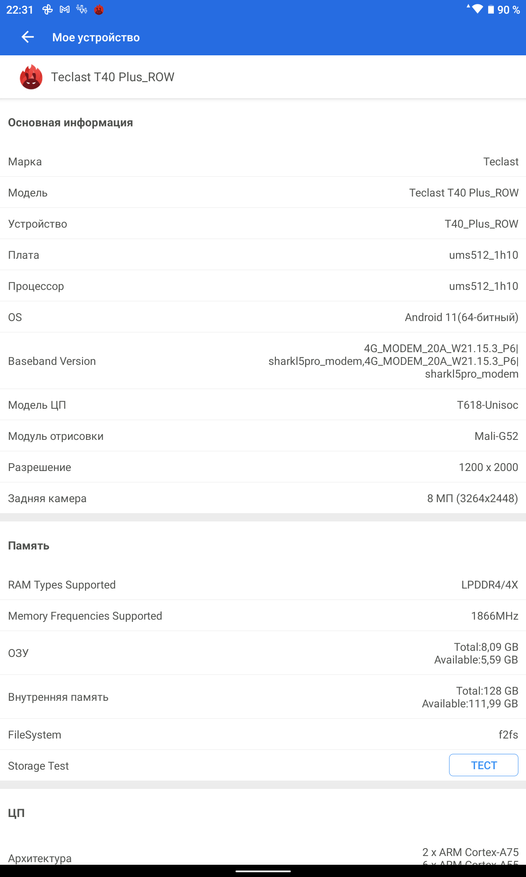Tap the second status bar notification icon

(x=65, y=10)
